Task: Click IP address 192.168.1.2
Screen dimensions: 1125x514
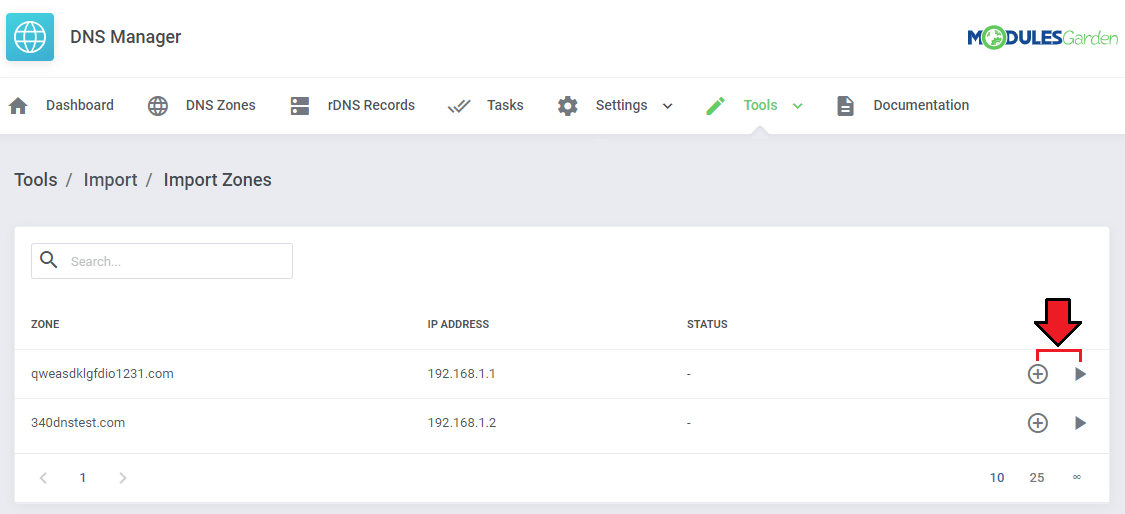Action: click(462, 423)
